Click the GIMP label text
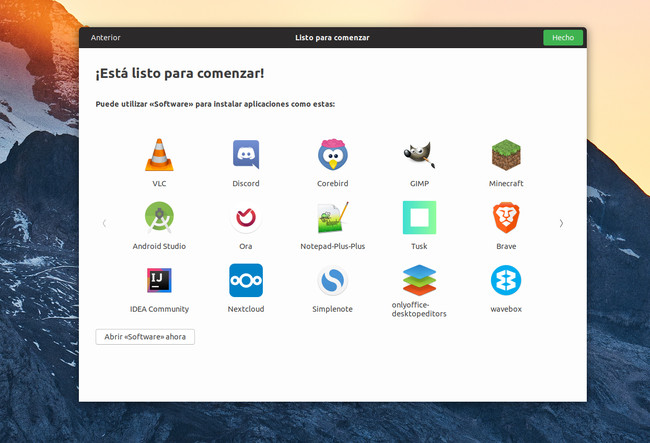Image resolution: width=650 pixels, height=443 pixels. pos(419,183)
